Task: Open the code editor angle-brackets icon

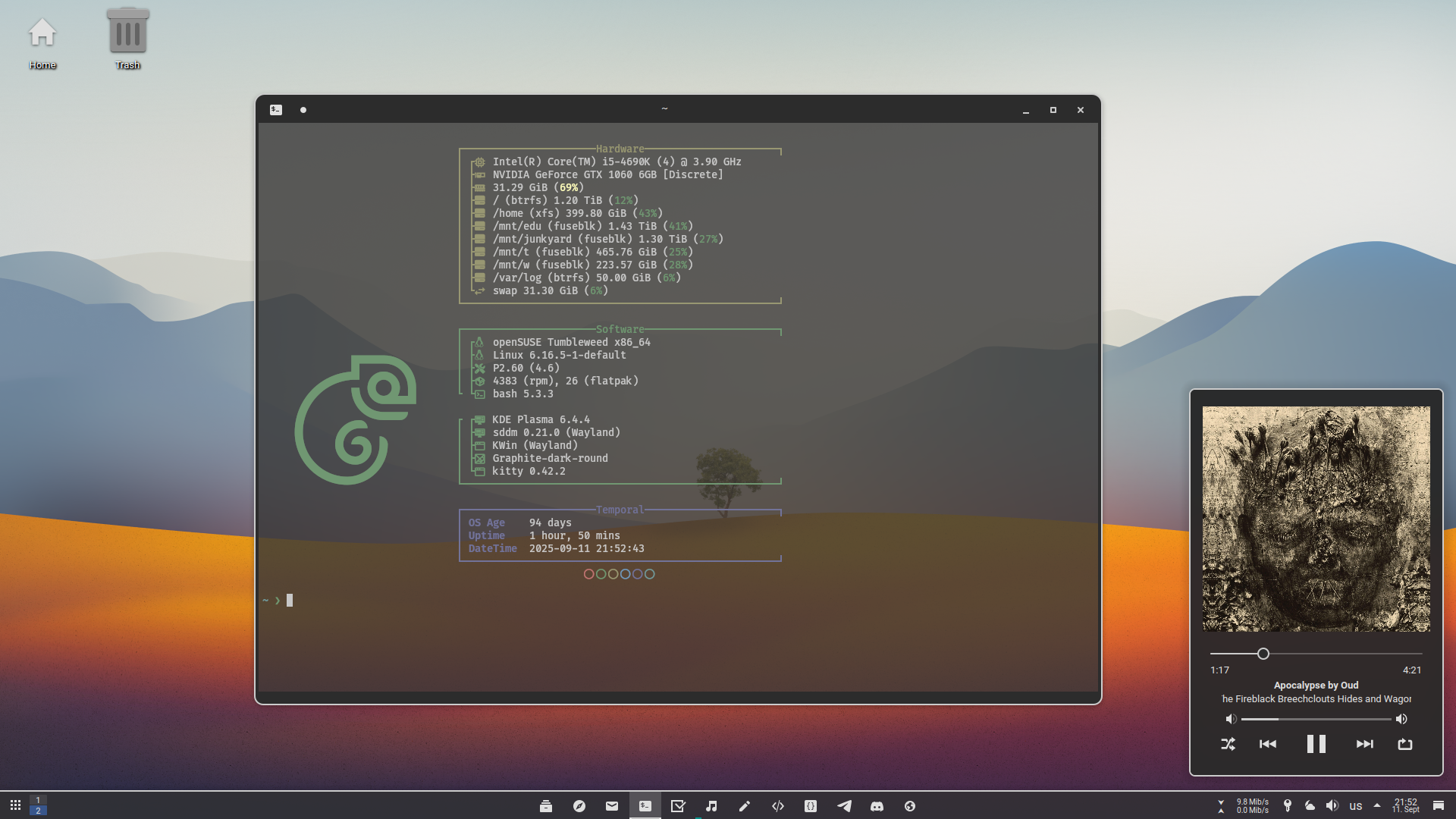Action: pyautogui.click(x=778, y=806)
